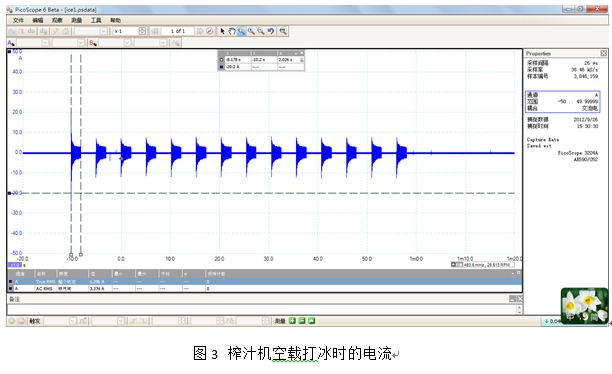Open the 工具 (Tools) menu
Viewport: 612px width, 374px height.
(x=96, y=20)
